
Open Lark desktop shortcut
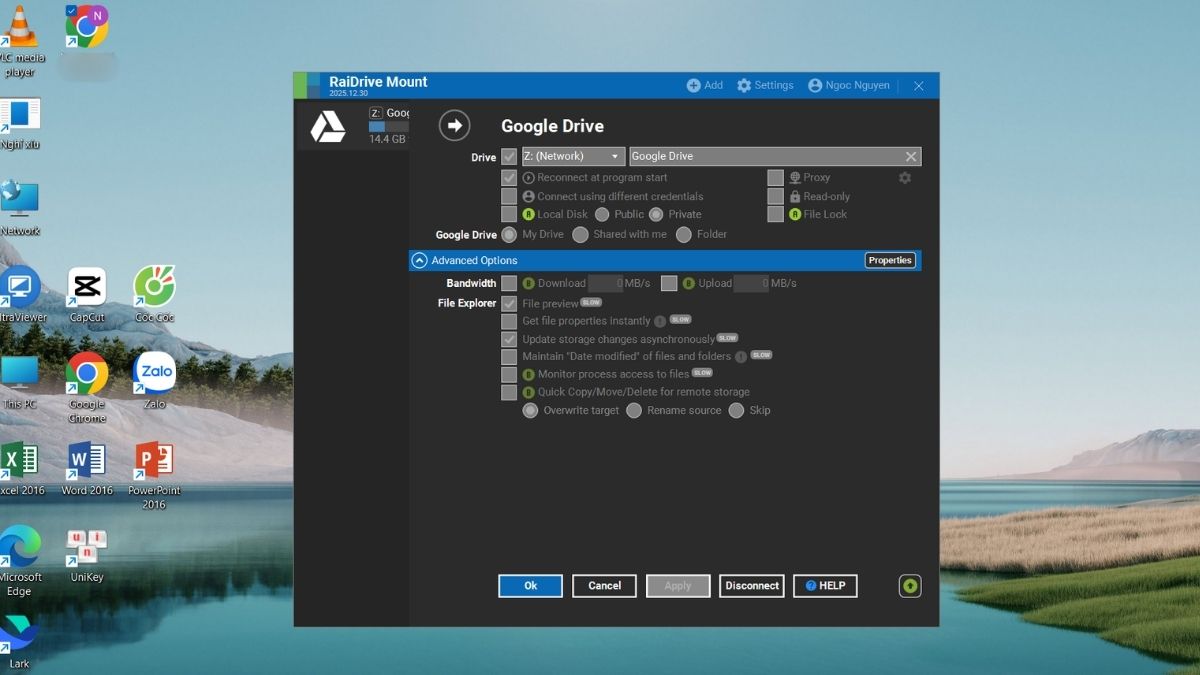coord(19,641)
